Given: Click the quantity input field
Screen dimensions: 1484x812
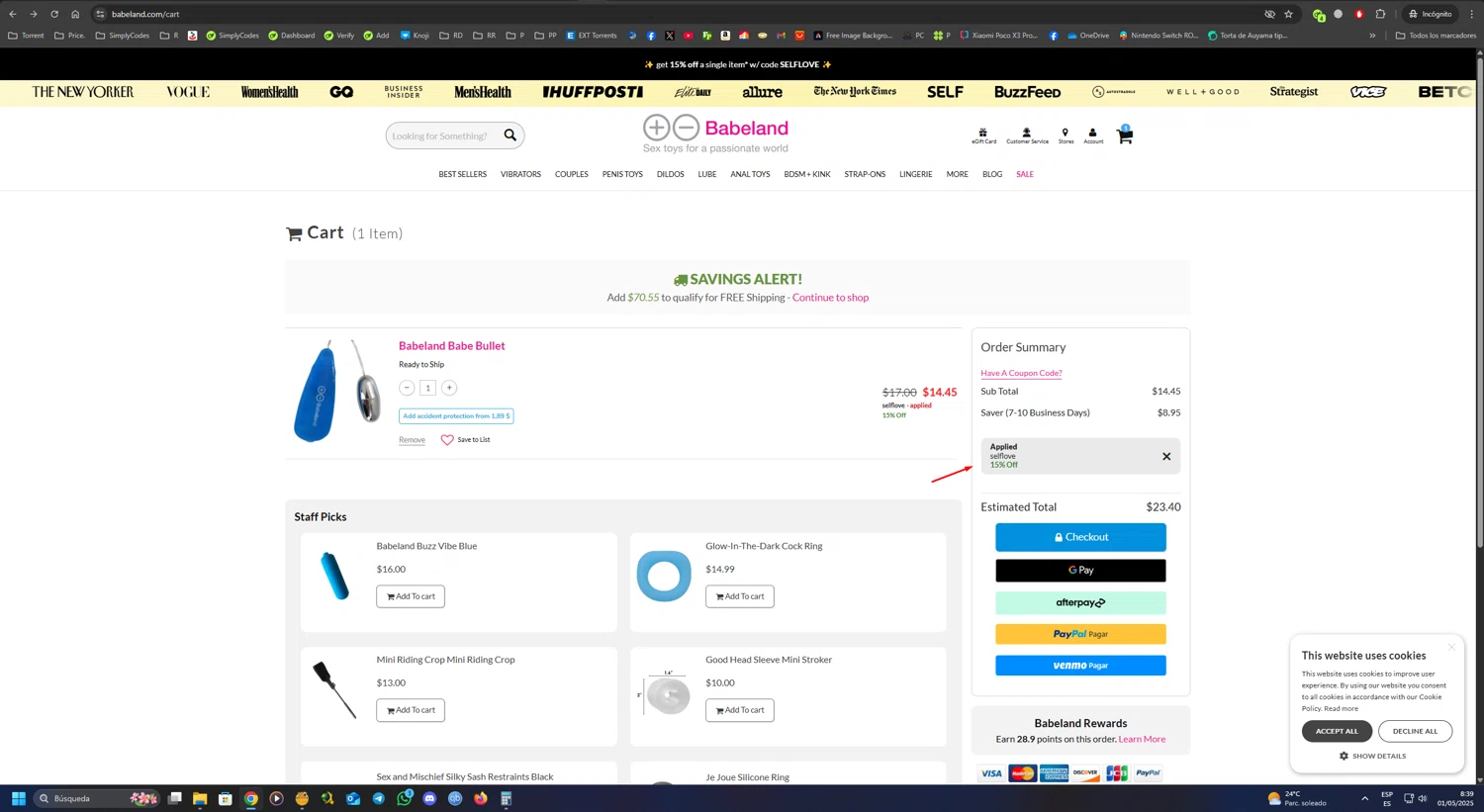Looking at the screenshot, I should click(427, 388).
